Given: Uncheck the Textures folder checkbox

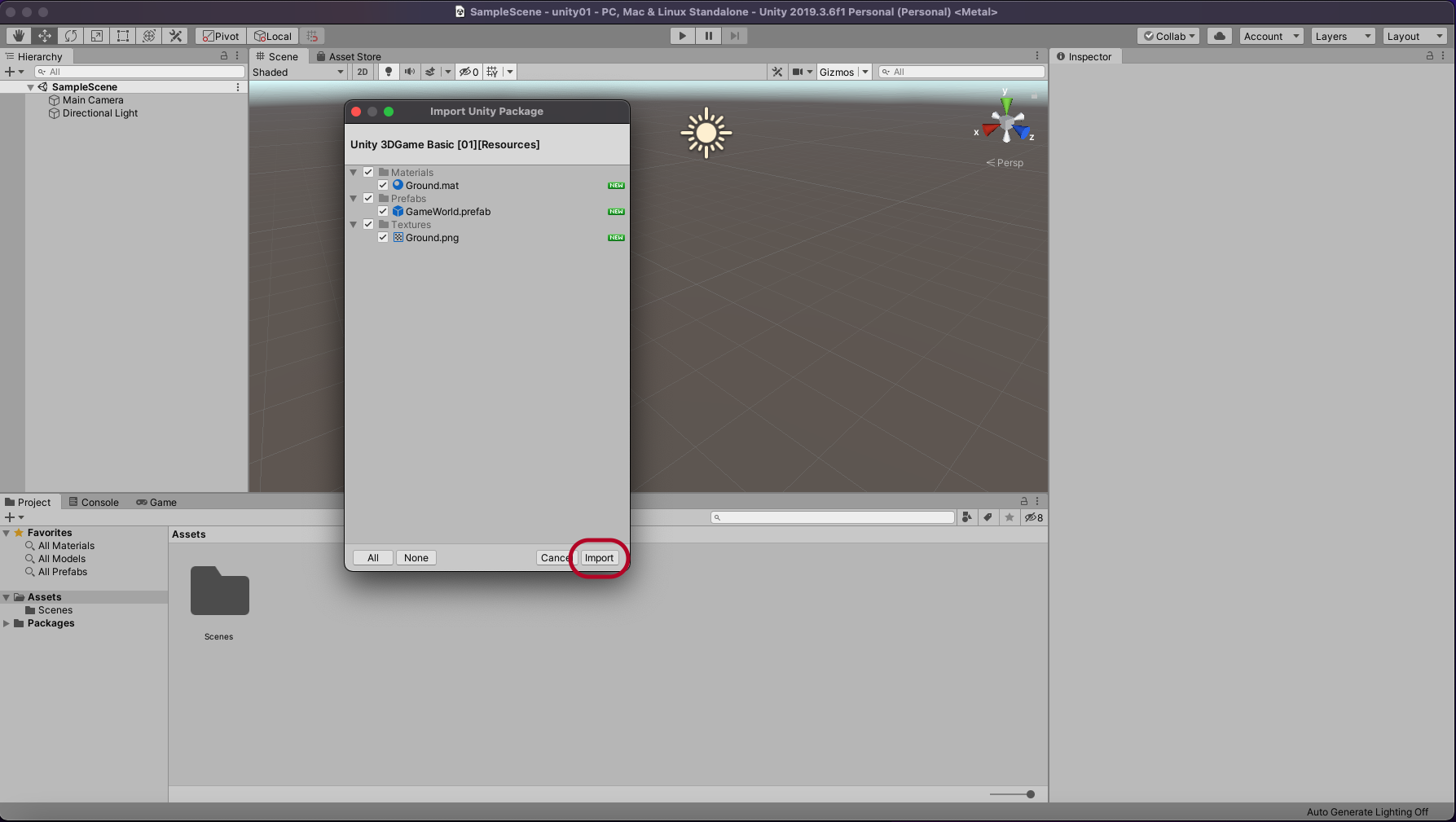Looking at the screenshot, I should pyautogui.click(x=368, y=224).
